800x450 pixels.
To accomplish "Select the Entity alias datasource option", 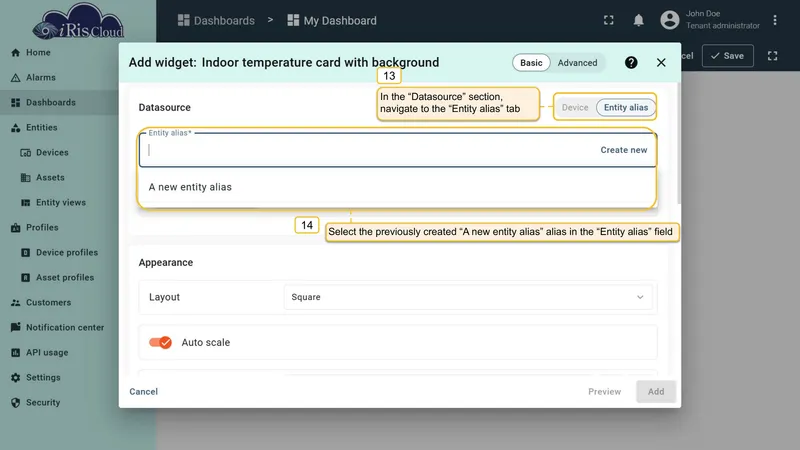I will pyautogui.click(x=626, y=107).
